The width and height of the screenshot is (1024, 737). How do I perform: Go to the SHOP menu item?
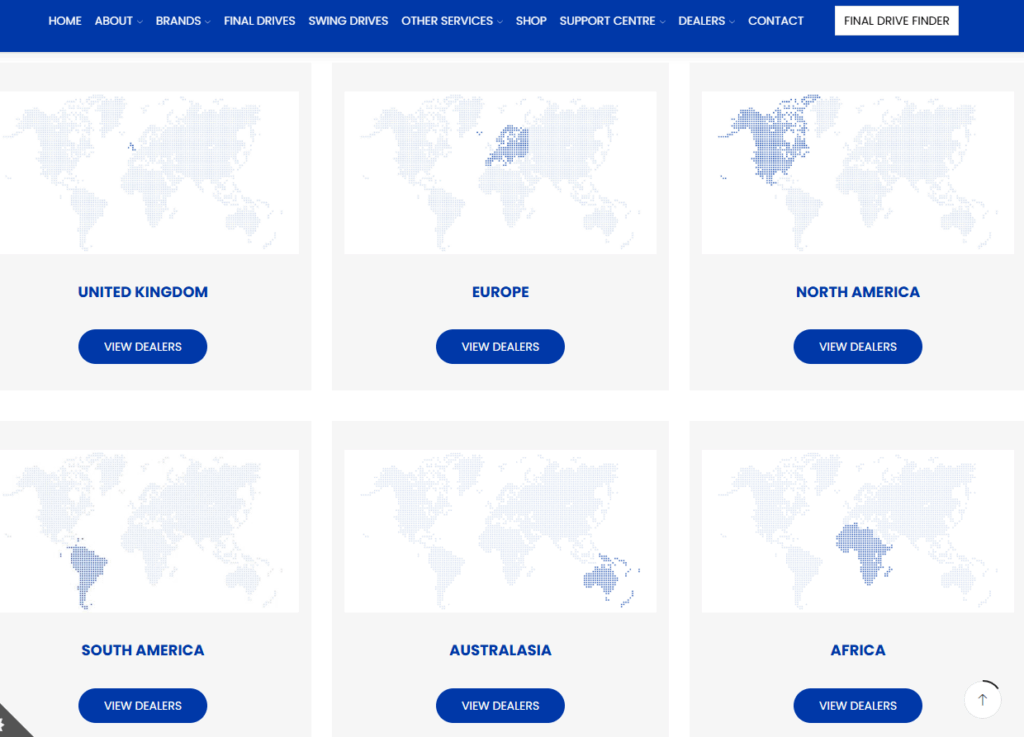[x=531, y=20]
